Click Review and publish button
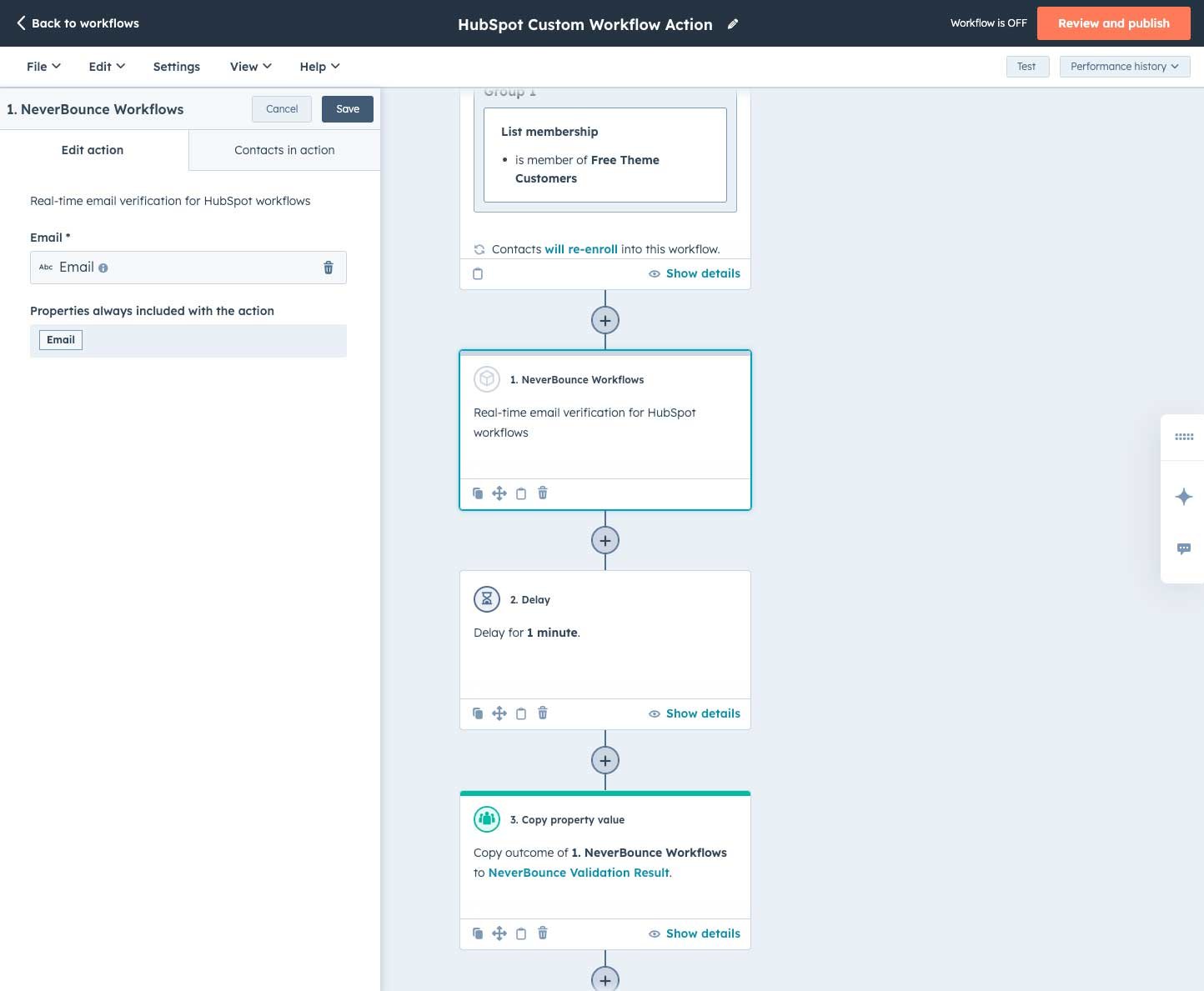 [x=1114, y=23]
